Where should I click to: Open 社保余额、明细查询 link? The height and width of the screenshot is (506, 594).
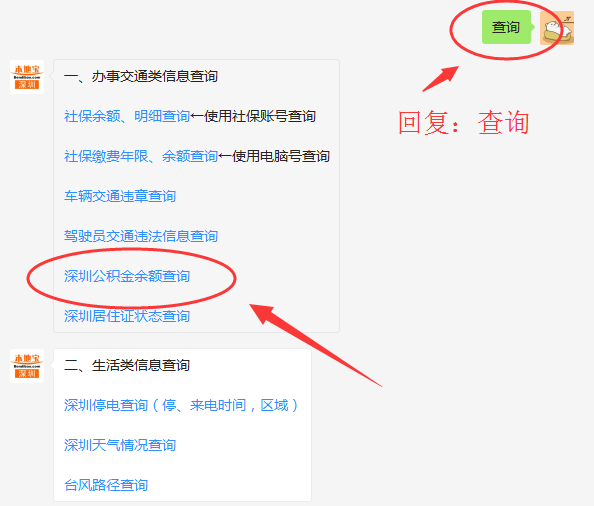coord(127,116)
